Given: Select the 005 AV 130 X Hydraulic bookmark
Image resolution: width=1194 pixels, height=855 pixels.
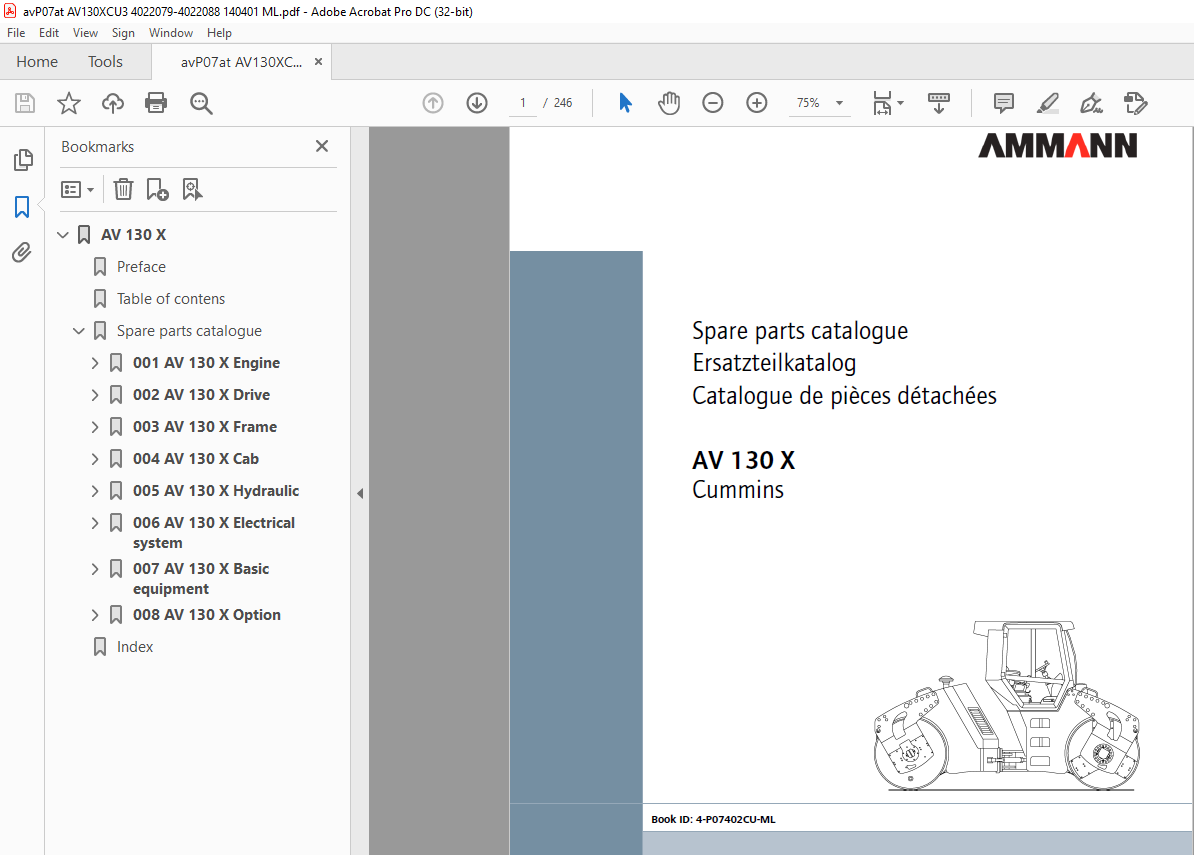Looking at the screenshot, I should point(215,491).
